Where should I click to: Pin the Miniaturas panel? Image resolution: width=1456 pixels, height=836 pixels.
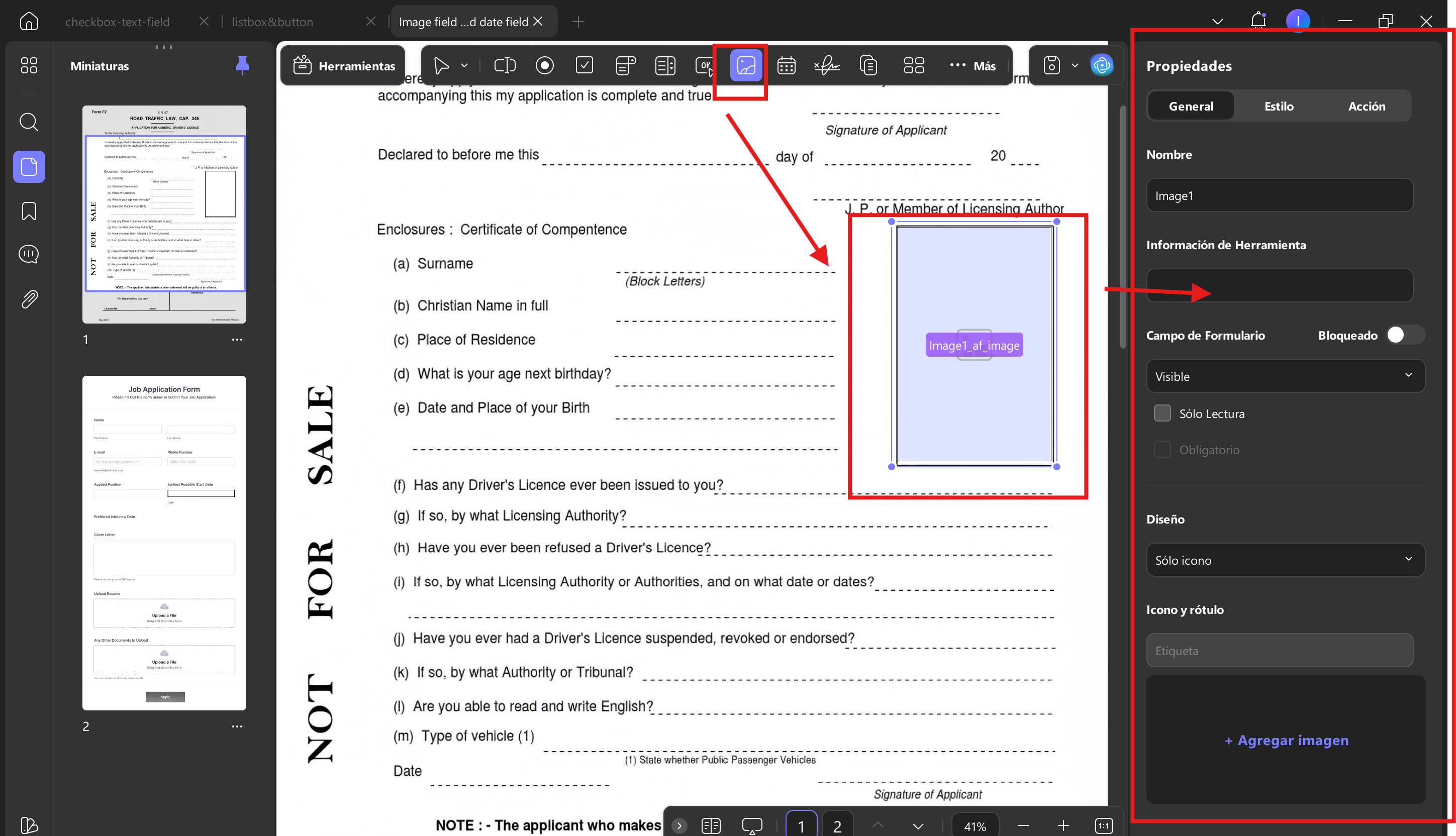[x=242, y=65]
